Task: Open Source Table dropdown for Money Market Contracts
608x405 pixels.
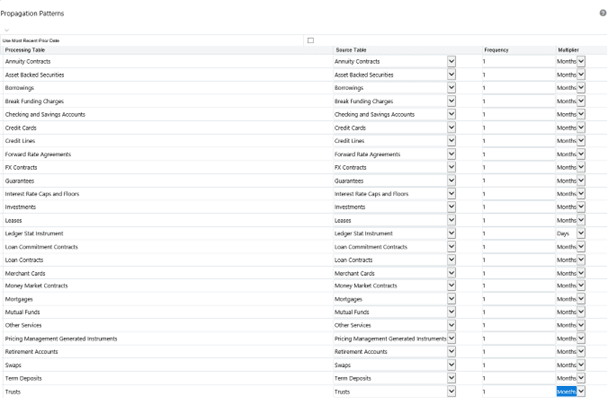Action: (x=451, y=286)
